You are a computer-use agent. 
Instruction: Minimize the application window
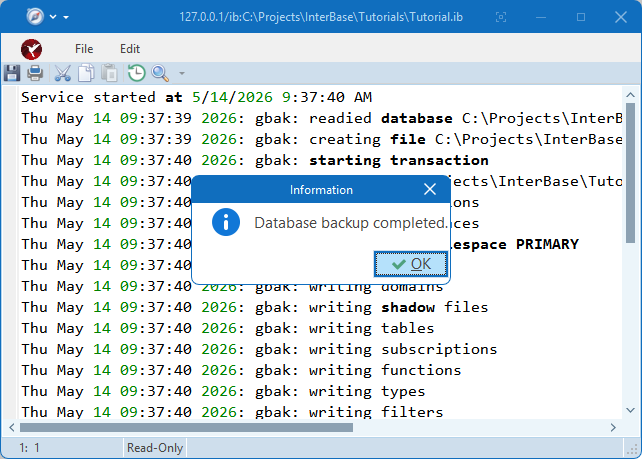click(x=541, y=17)
